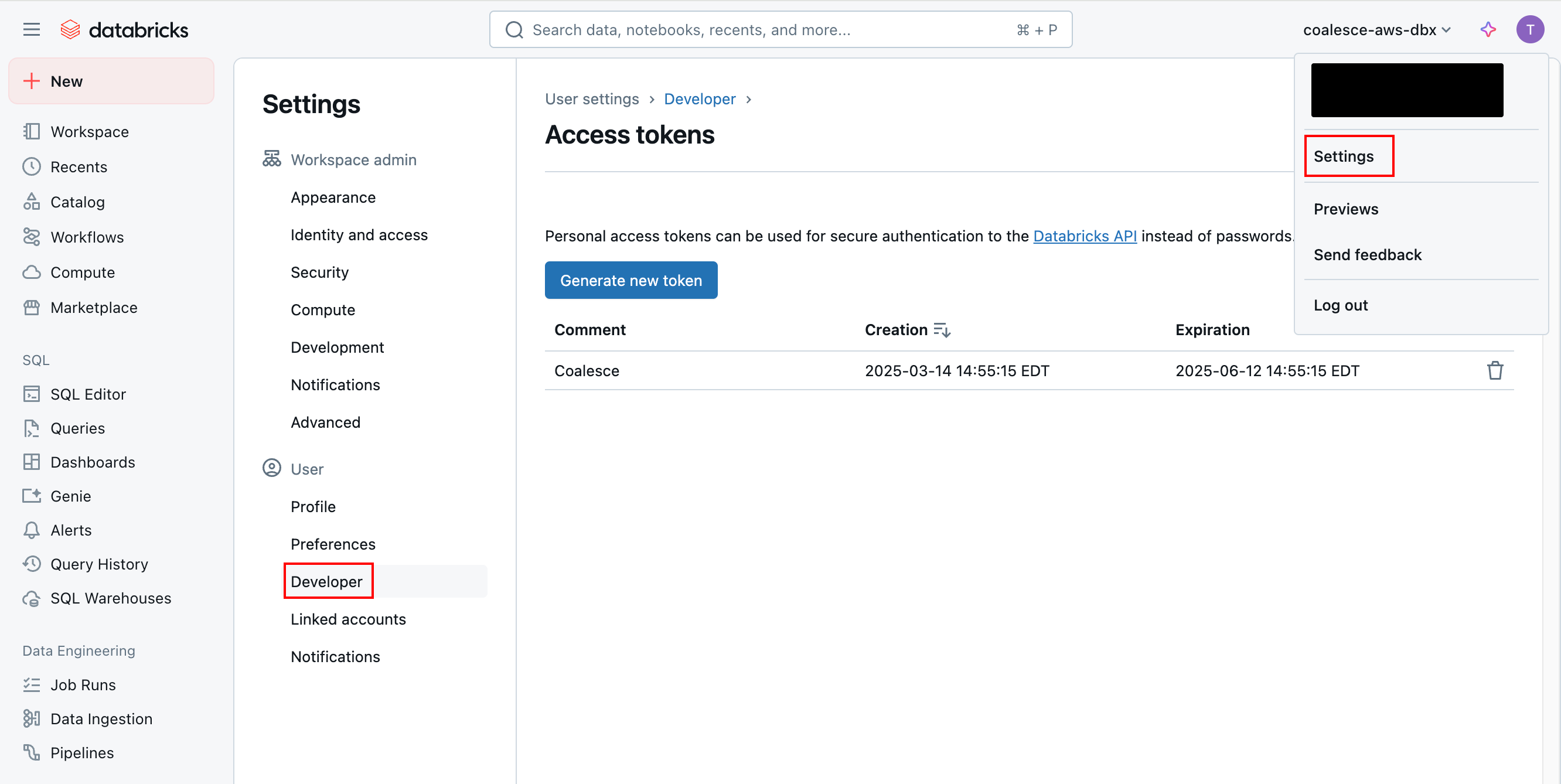
Task: Click creation date 2025-03-14 14:55:15 EDT
Action: [956, 370]
